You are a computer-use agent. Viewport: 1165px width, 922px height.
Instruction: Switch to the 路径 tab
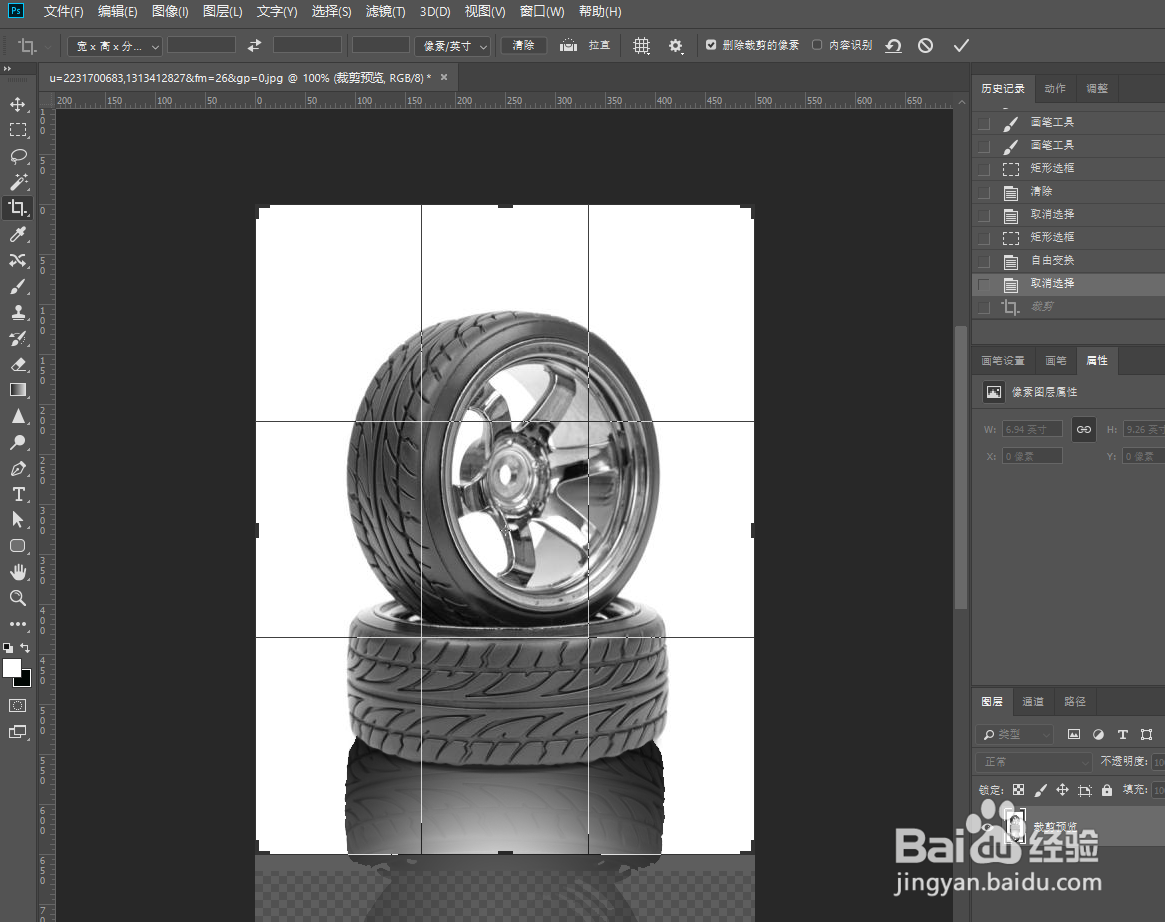click(1074, 701)
